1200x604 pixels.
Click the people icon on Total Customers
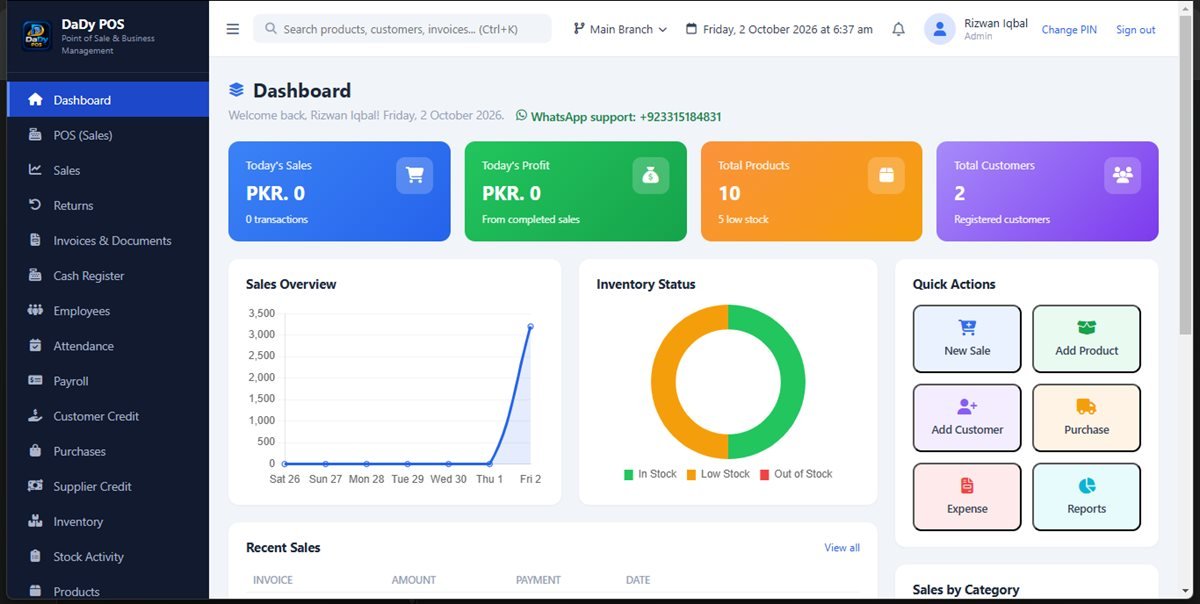tap(1122, 176)
